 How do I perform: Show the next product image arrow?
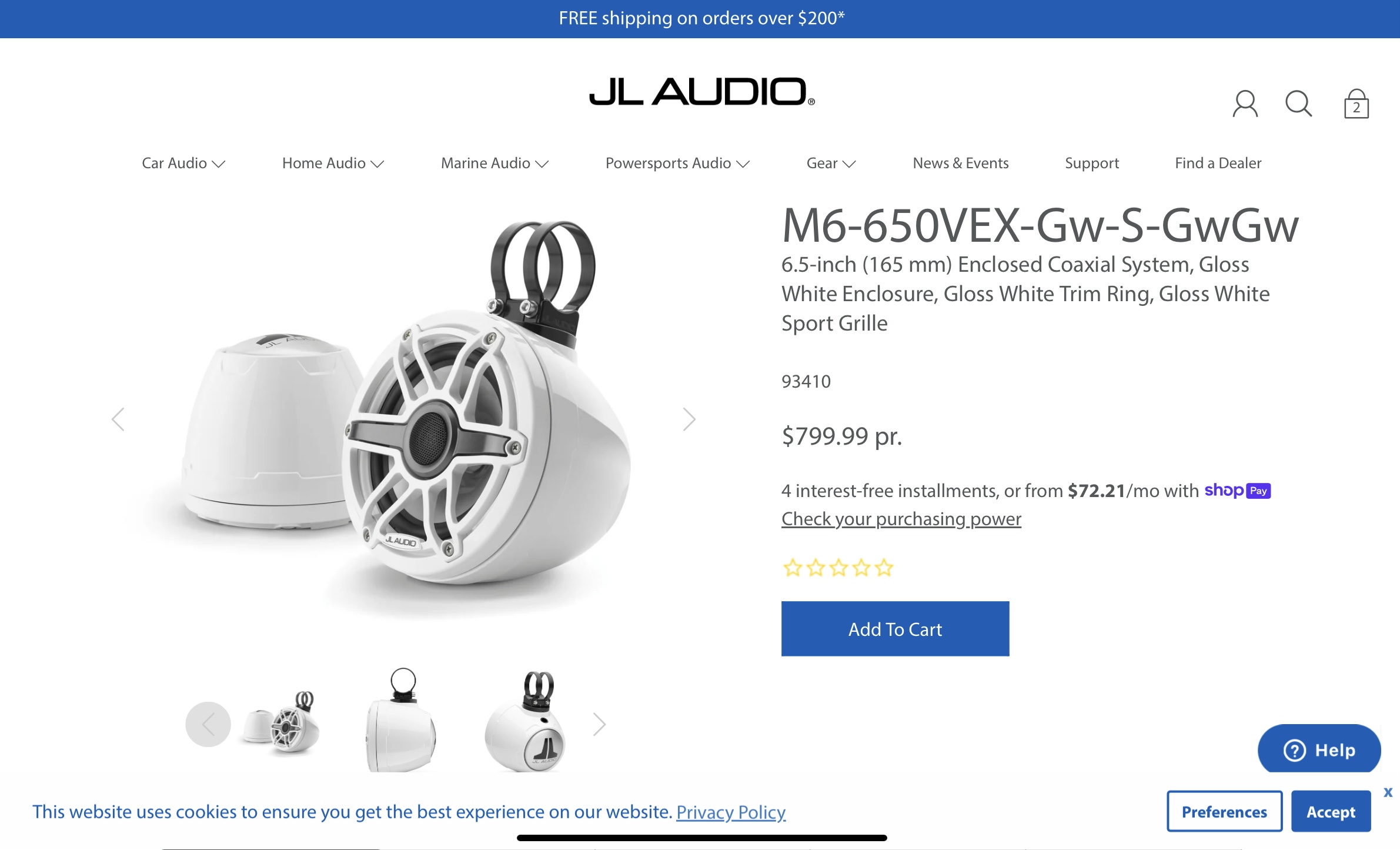689,419
